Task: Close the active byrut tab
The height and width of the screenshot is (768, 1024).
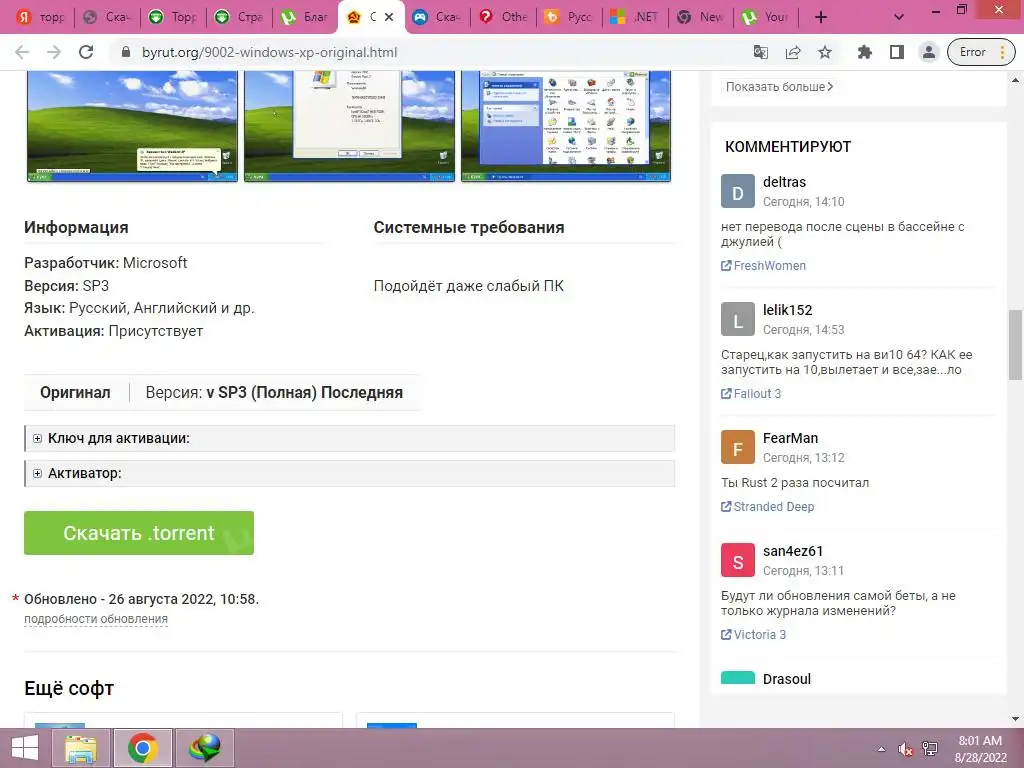Action: click(x=389, y=17)
